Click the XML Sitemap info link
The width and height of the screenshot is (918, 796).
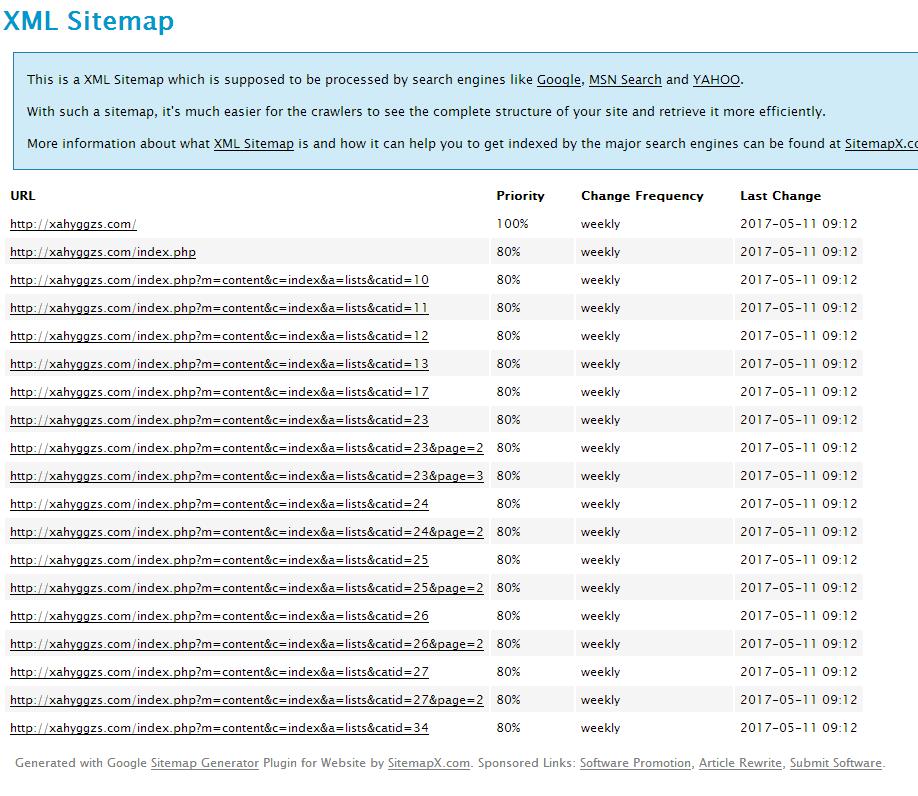253,144
